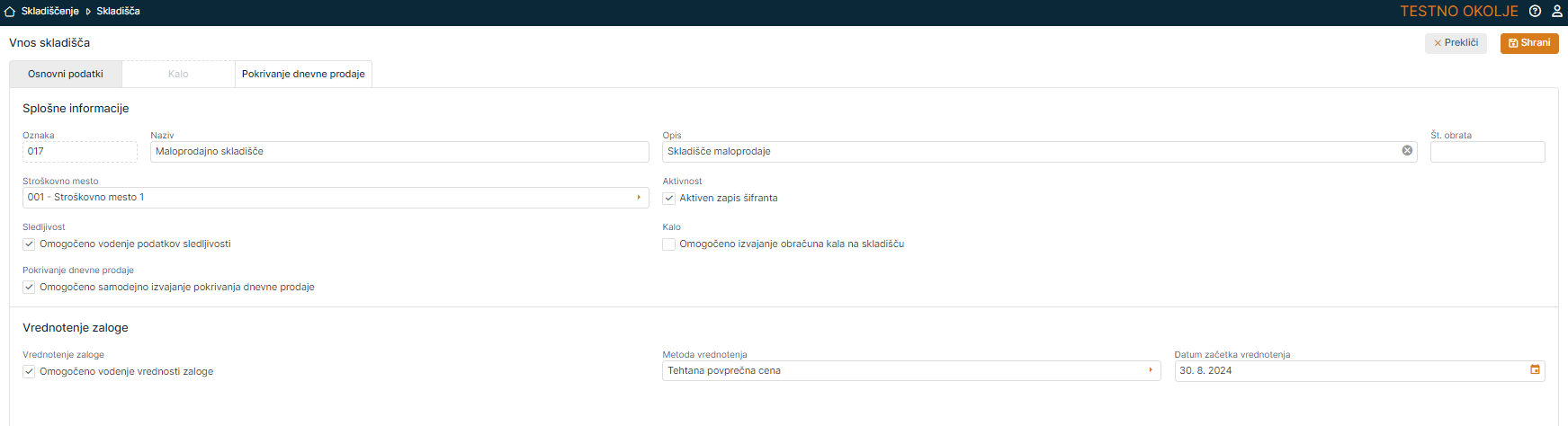Open the Metoda vrednotenja dropdown
The height and width of the screenshot is (426, 1568).
(x=1150, y=370)
